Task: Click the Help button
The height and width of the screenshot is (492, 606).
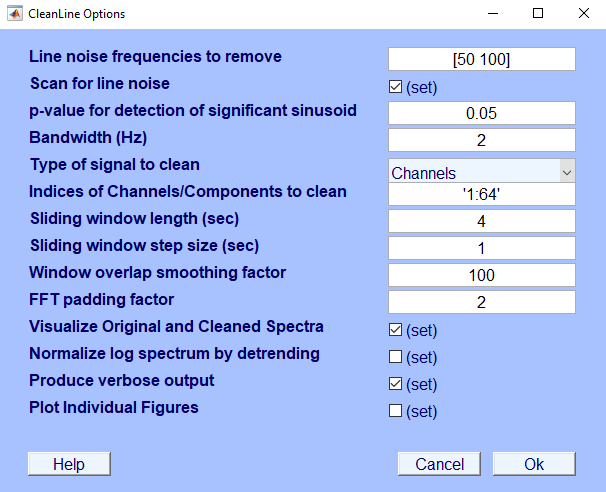Action: point(68,464)
